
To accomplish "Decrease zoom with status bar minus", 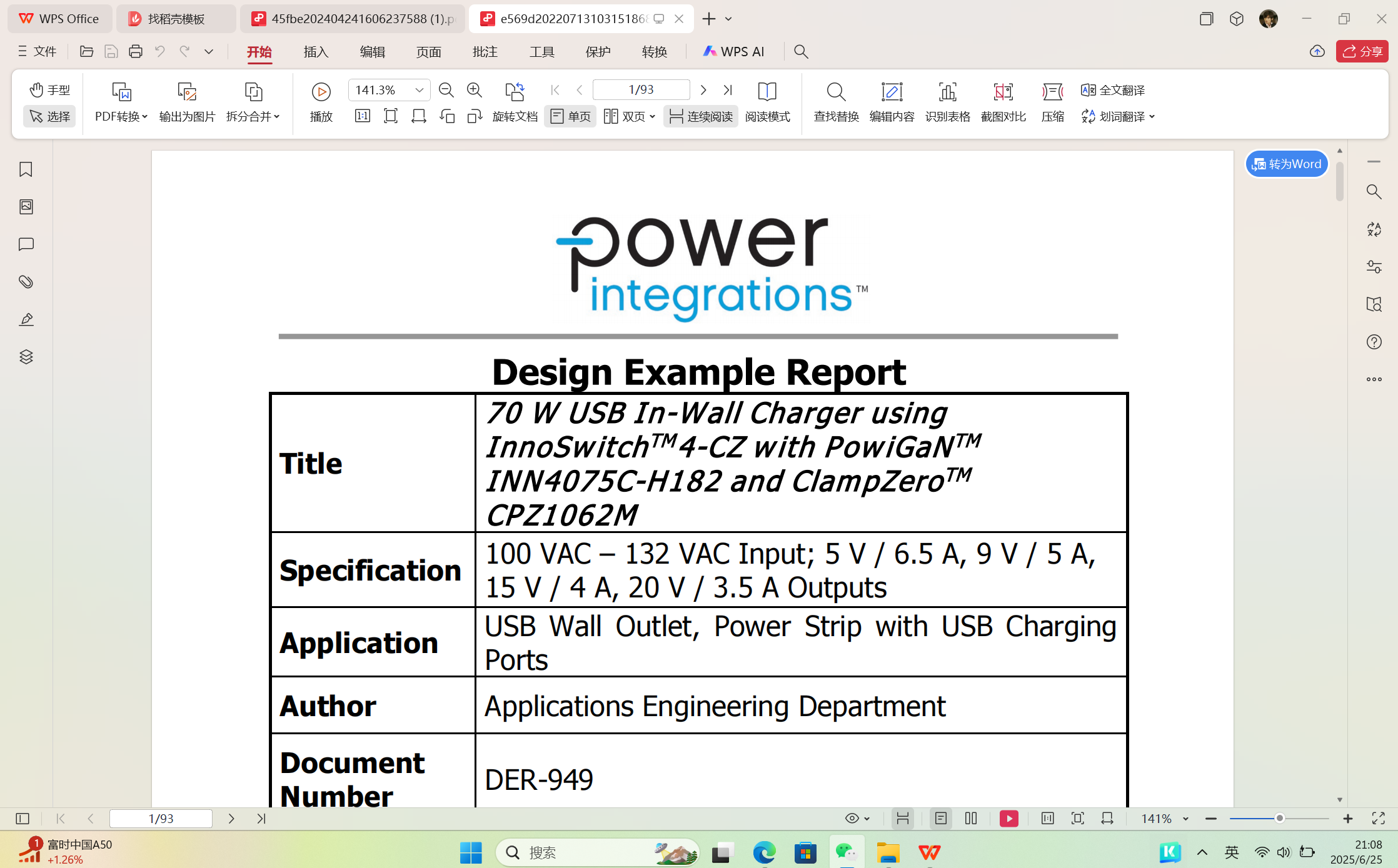I will (x=1211, y=819).
